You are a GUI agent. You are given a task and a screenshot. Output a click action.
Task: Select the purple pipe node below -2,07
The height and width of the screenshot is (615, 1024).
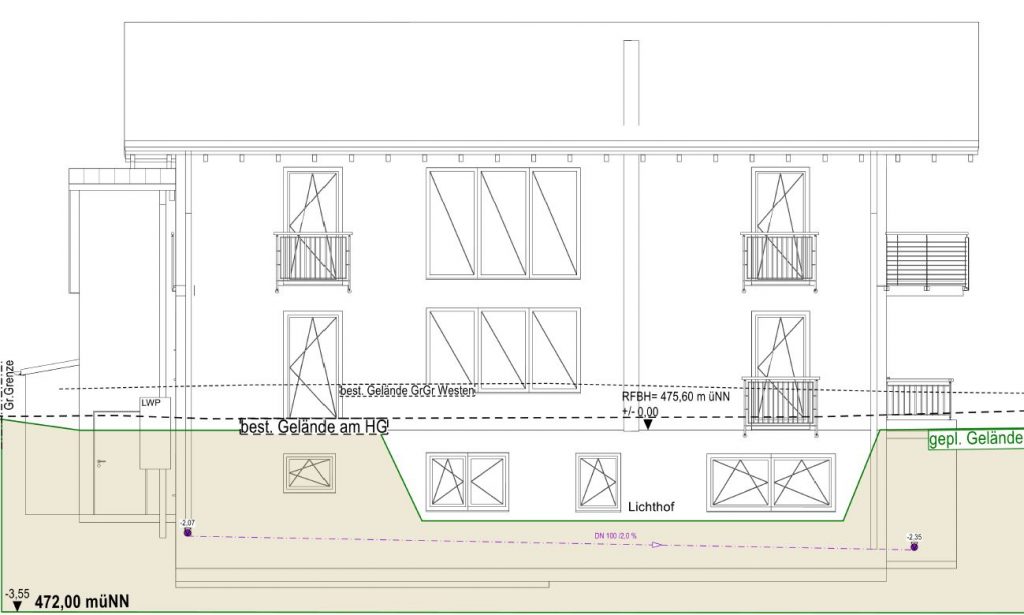(x=188, y=533)
